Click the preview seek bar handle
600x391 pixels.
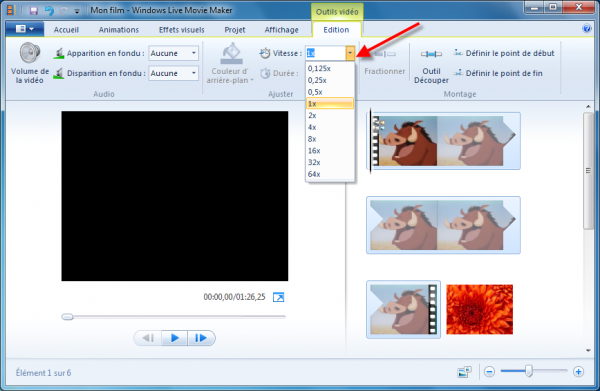tap(67, 316)
